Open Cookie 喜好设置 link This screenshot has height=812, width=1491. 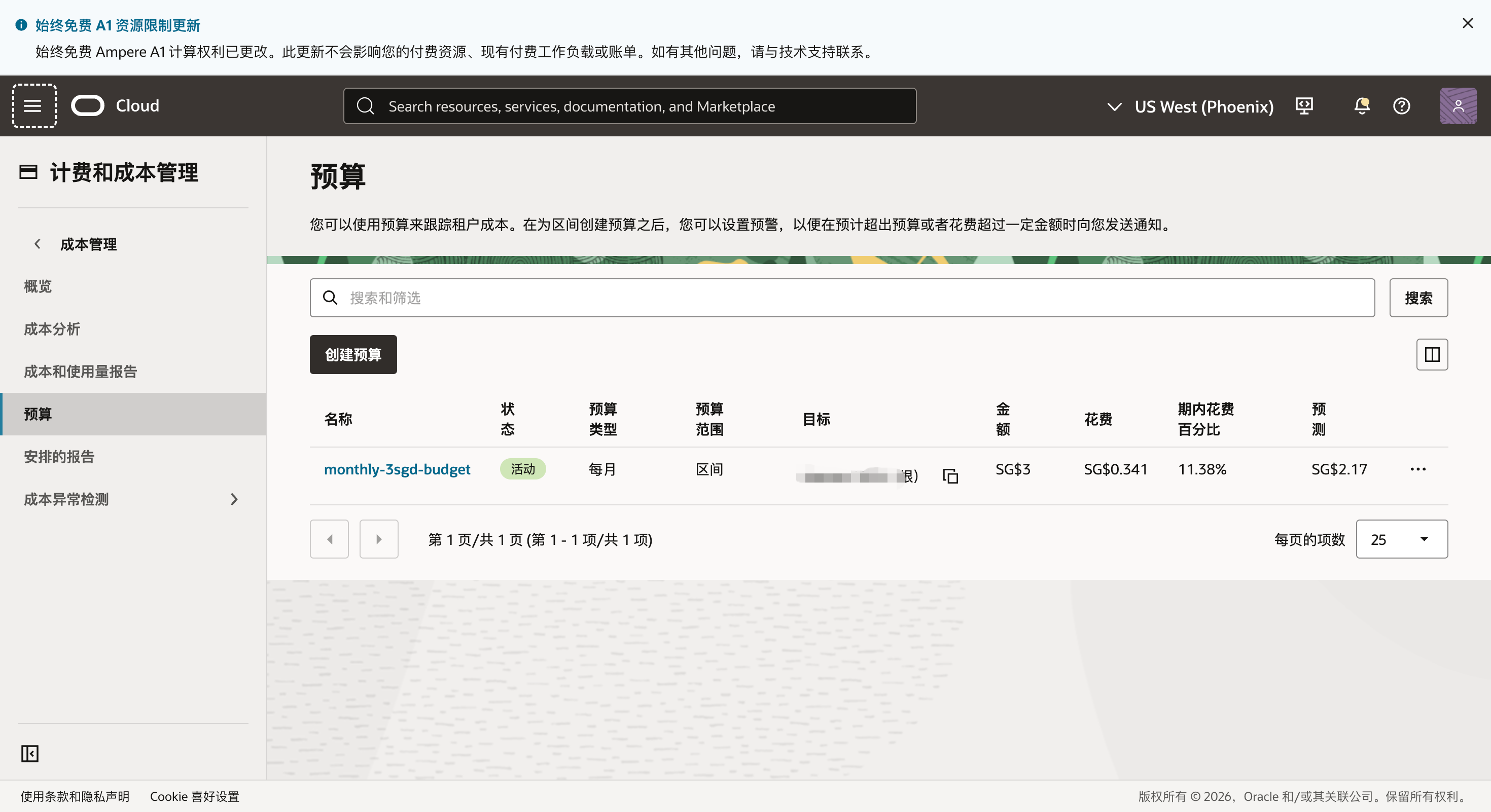point(194,796)
